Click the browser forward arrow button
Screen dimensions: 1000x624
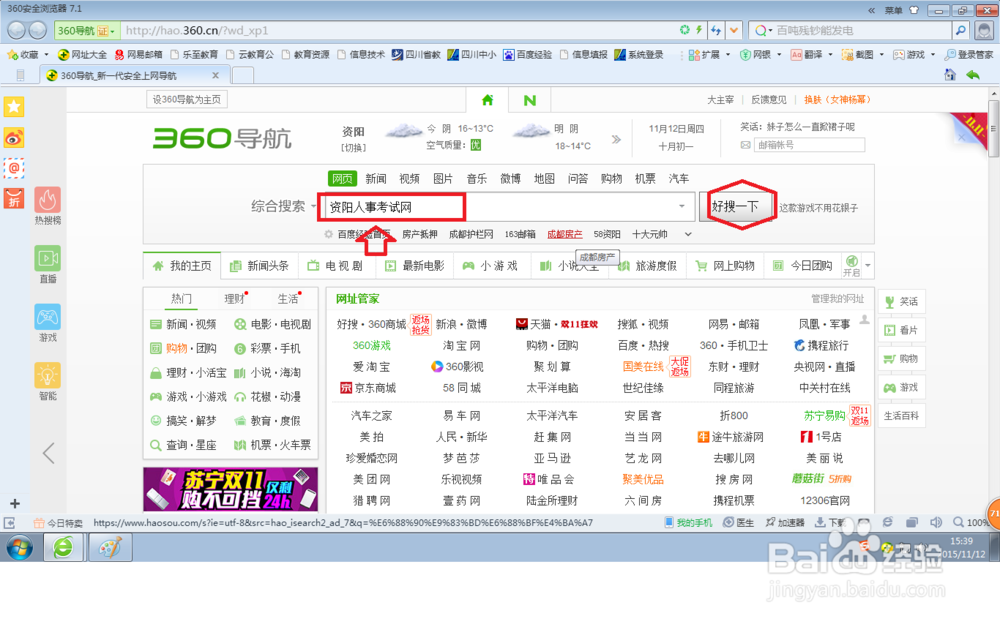coord(38,30)
